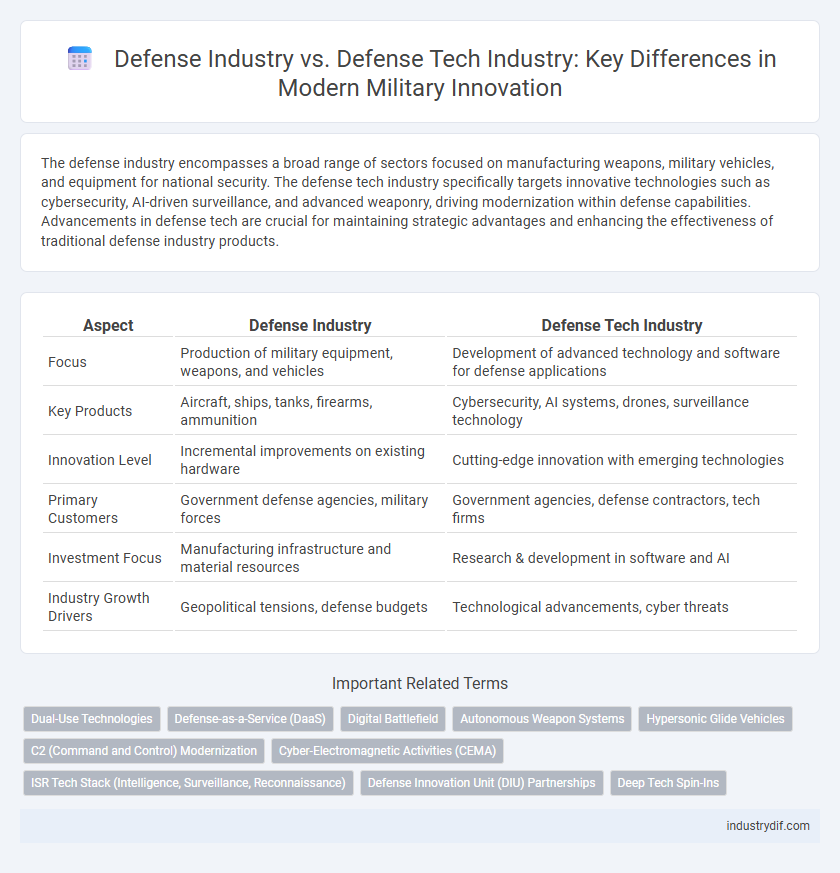This screenshot has width=840, height=873.
Task: Select the Cyber-Electromagnetic Activities (CEMA) tag
Action: pos(387,751)
